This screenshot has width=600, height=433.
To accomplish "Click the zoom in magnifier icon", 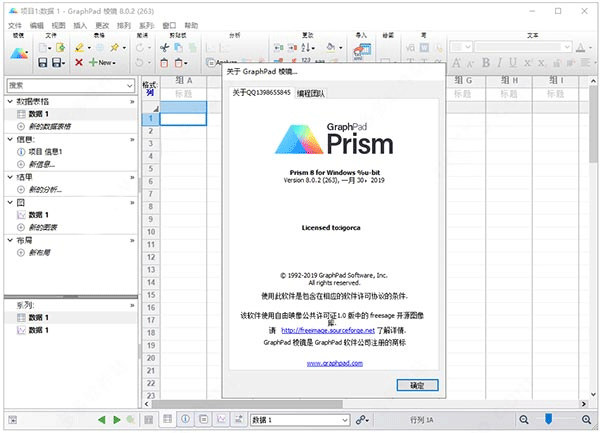I will click(586, 420).
